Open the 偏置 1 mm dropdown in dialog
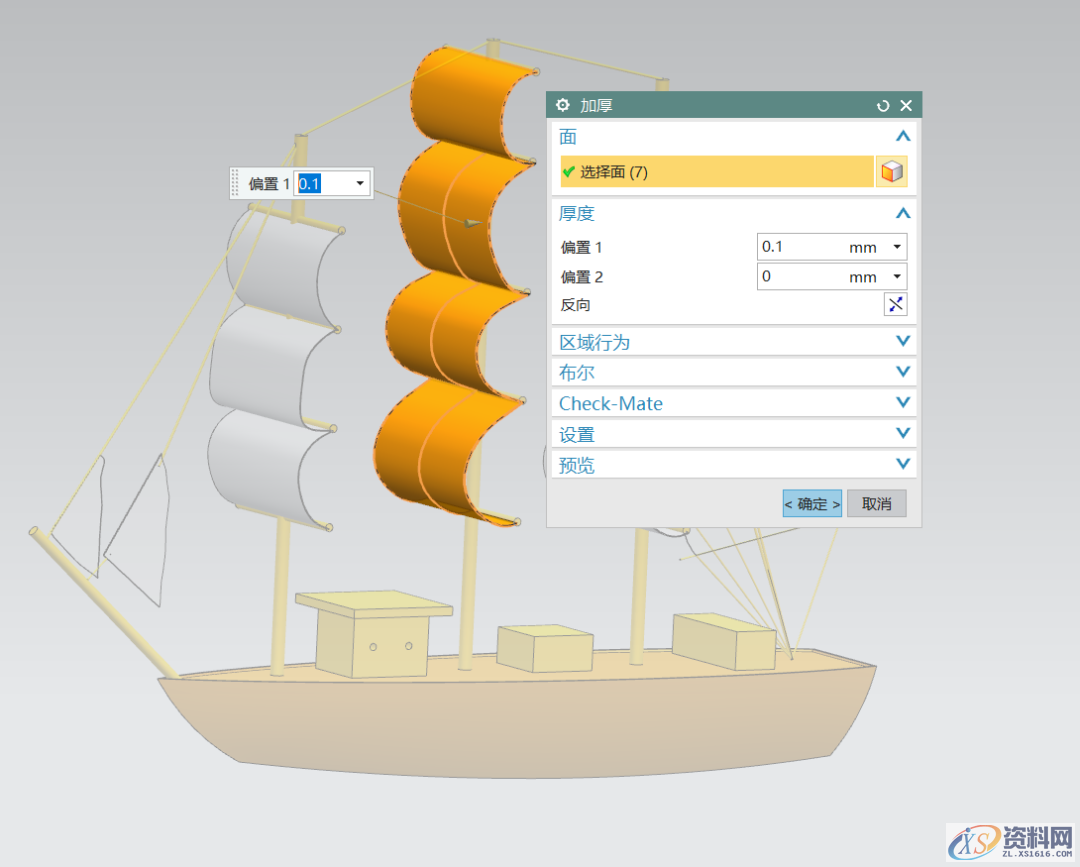The width and height of the screenshot is (1080, 867). 896,247
